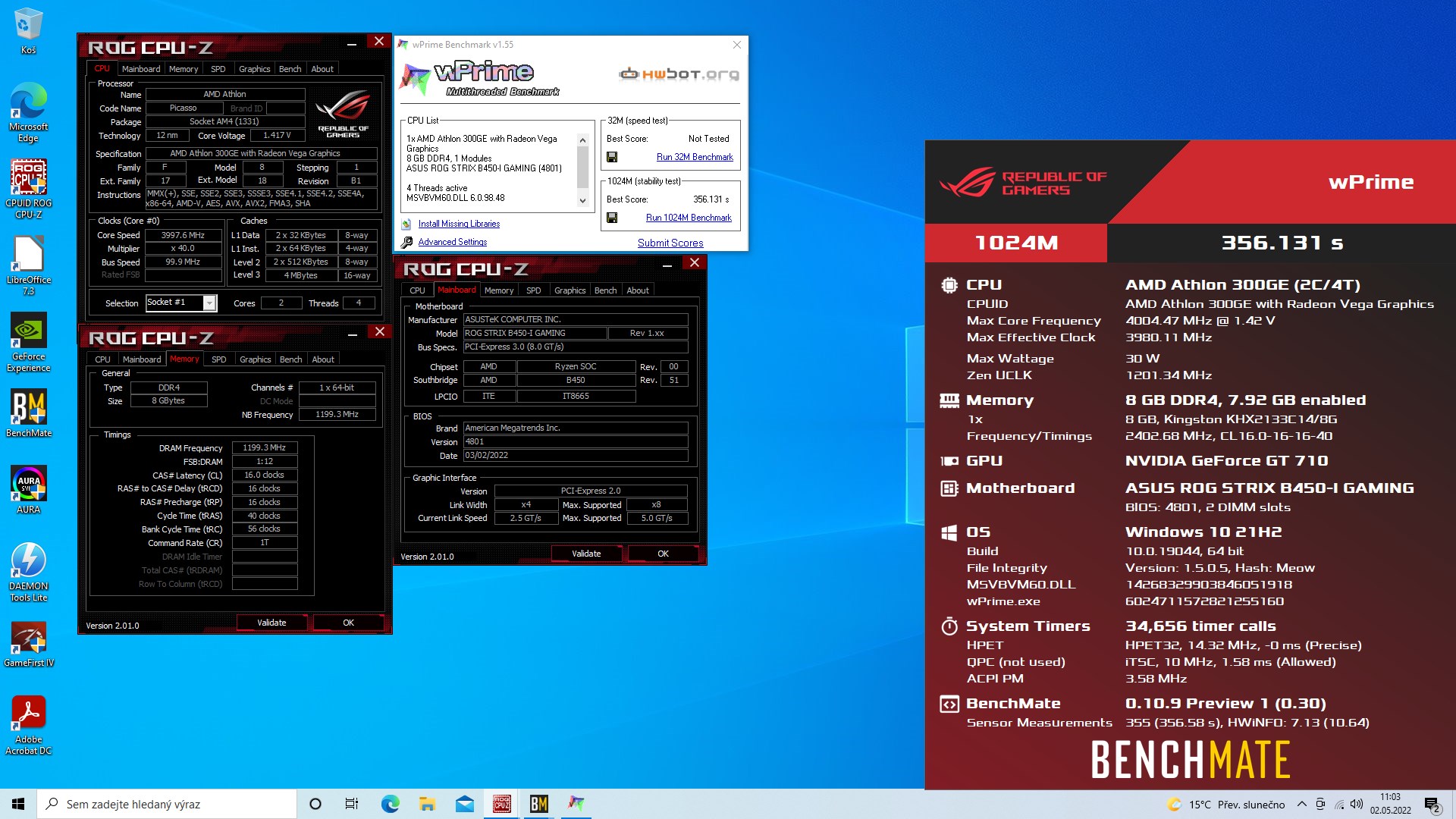Open Task View on taskbar
This screenshot has height=819, width=1456.
tap(352, 804)
